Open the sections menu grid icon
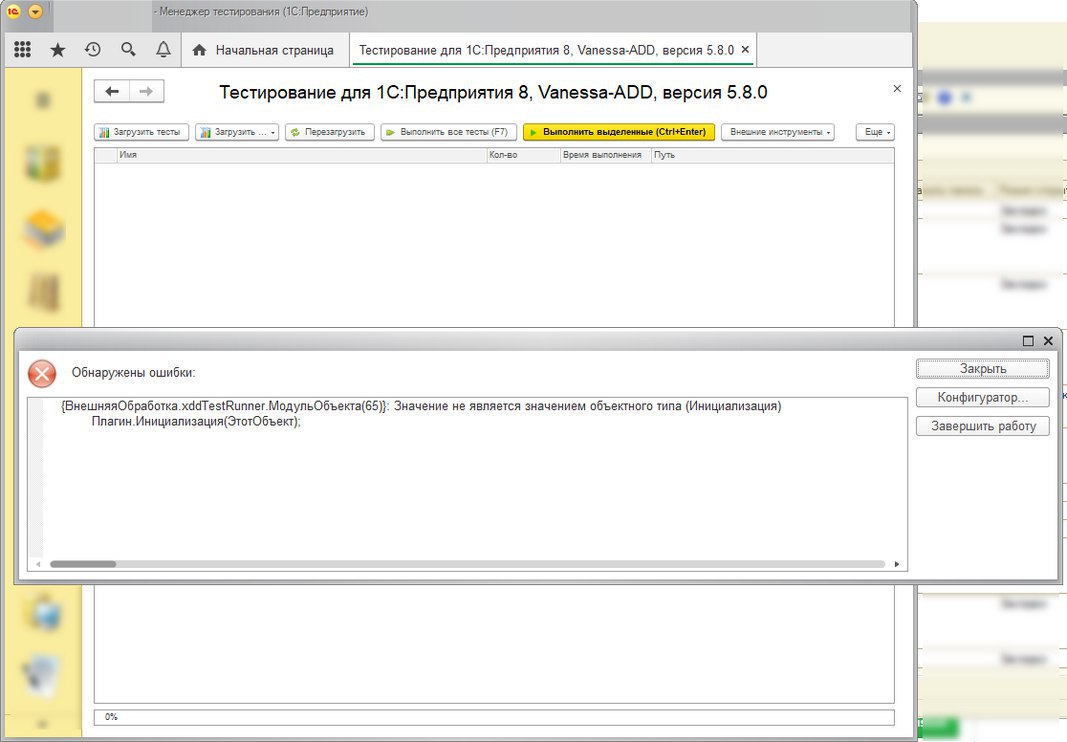 [22, 50]
